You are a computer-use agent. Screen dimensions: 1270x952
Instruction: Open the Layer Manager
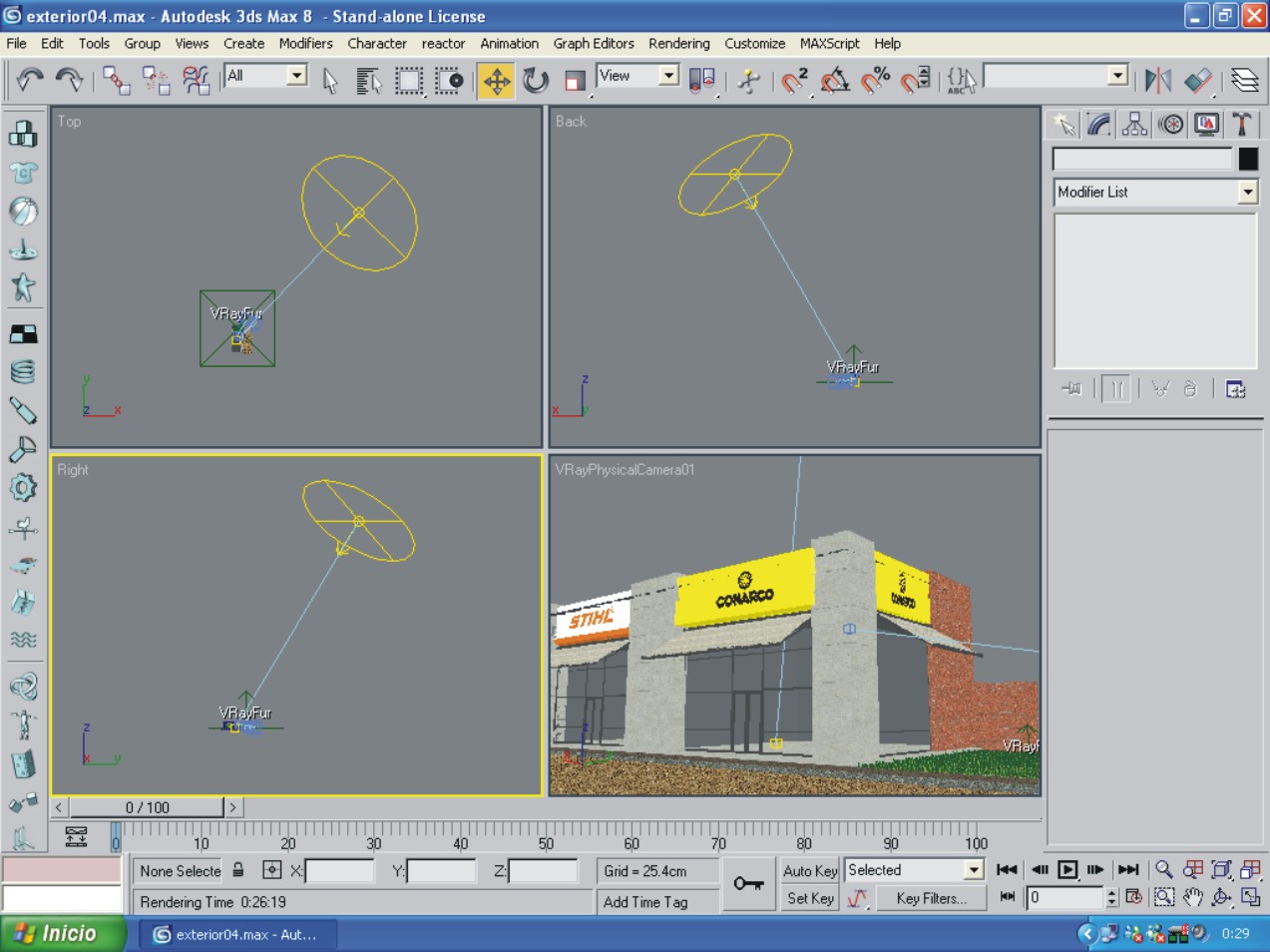point(1244,80)
